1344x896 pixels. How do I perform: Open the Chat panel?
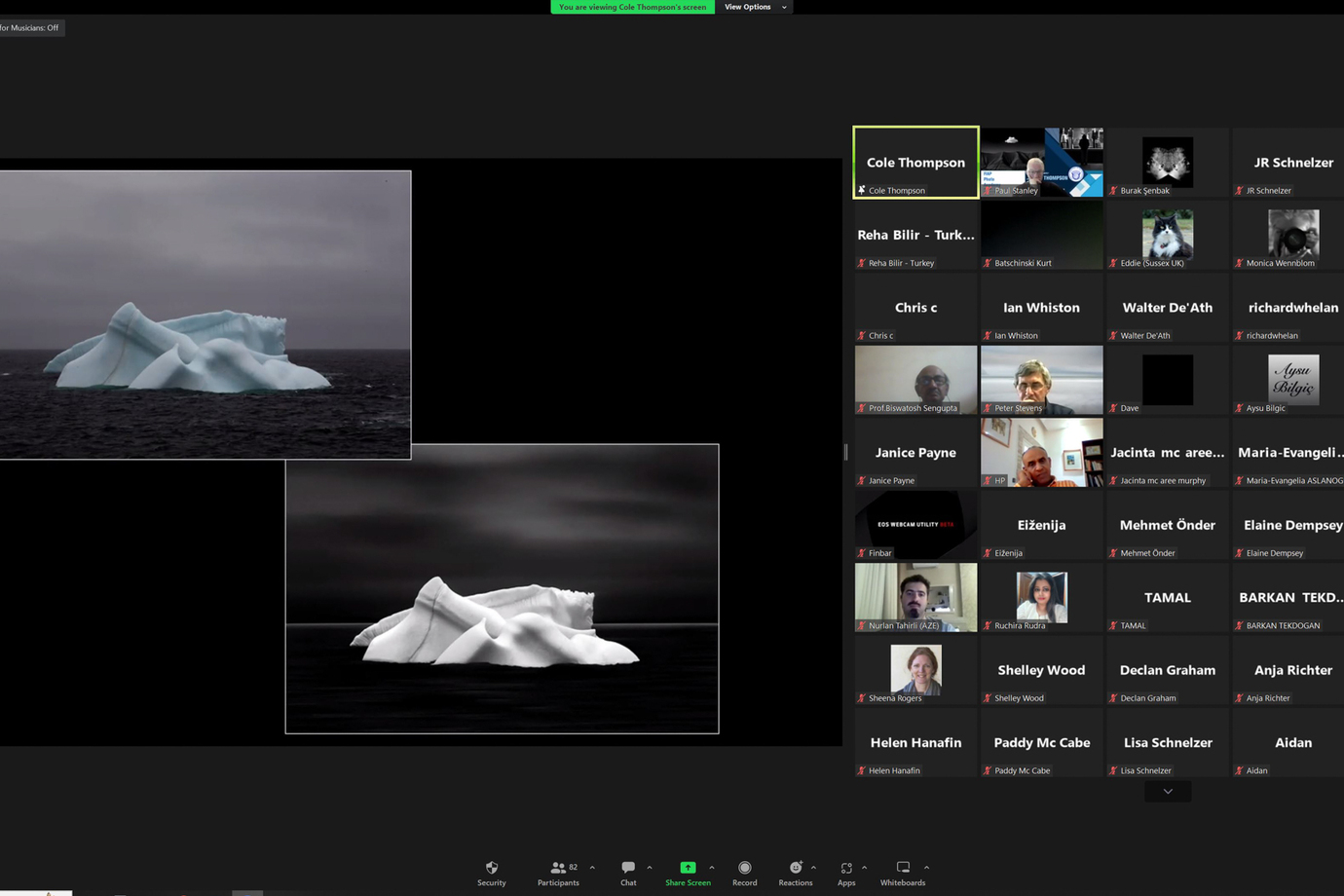pos(628,873)
